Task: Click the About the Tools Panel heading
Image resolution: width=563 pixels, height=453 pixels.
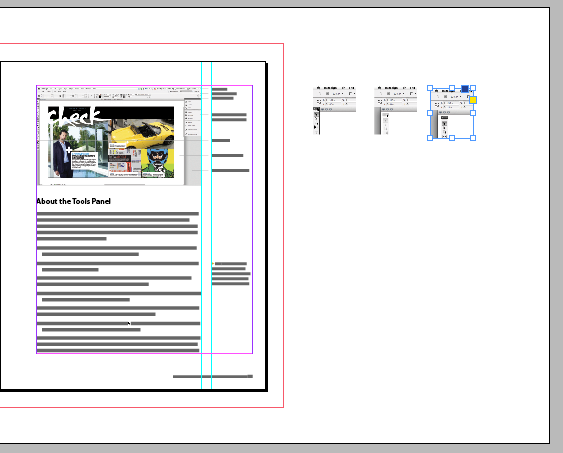Action: [73, 201]
